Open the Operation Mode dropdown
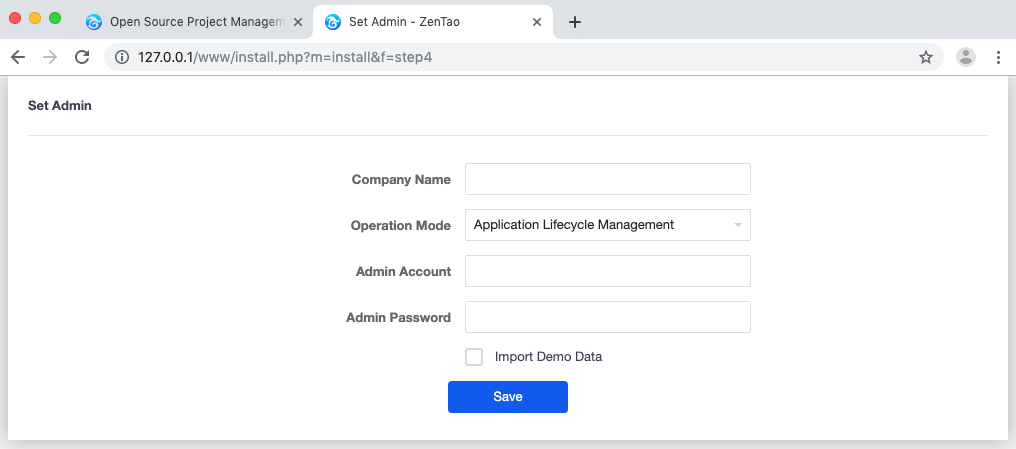1016x449 pixels. [607, 225]
